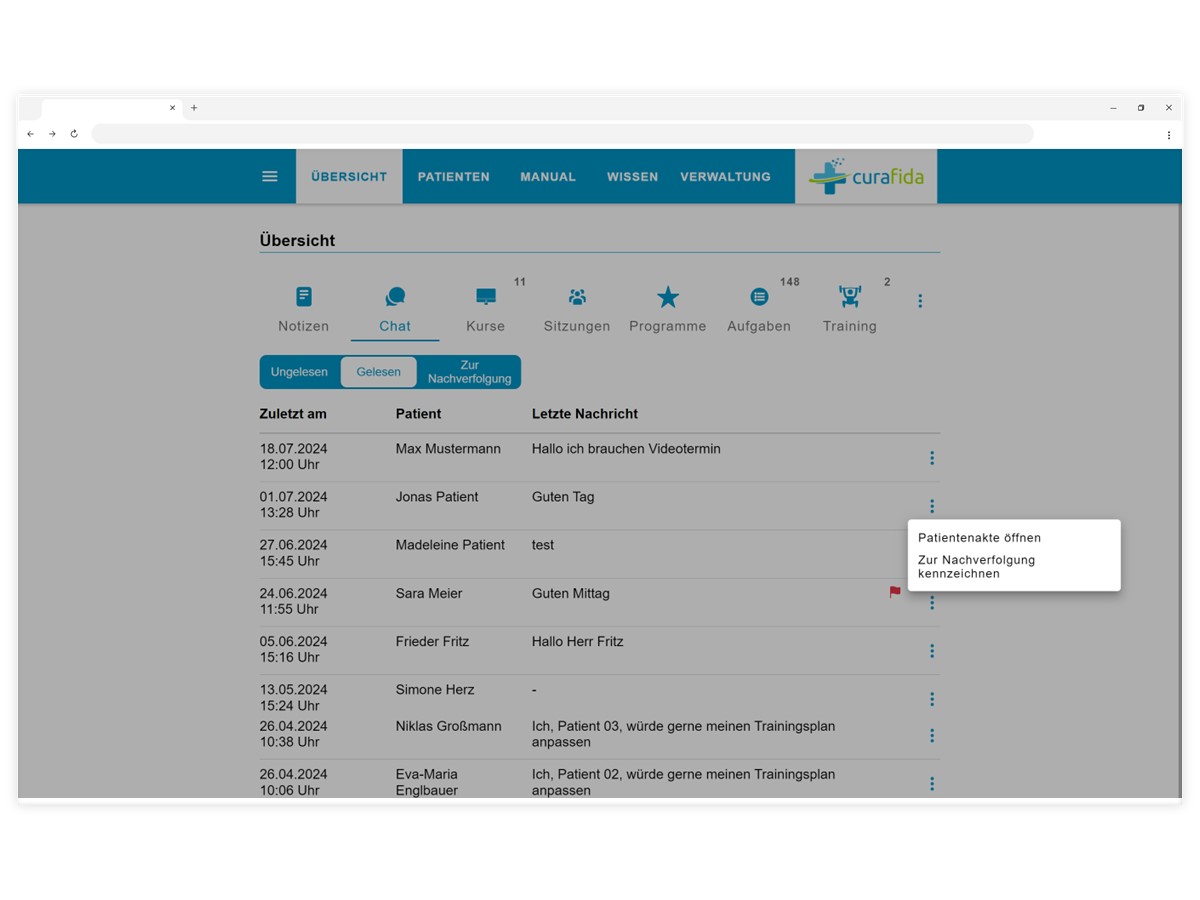This screenshot has width=1200, height=900.
Task: Click the browser address bar
Action: pos(562,134)
